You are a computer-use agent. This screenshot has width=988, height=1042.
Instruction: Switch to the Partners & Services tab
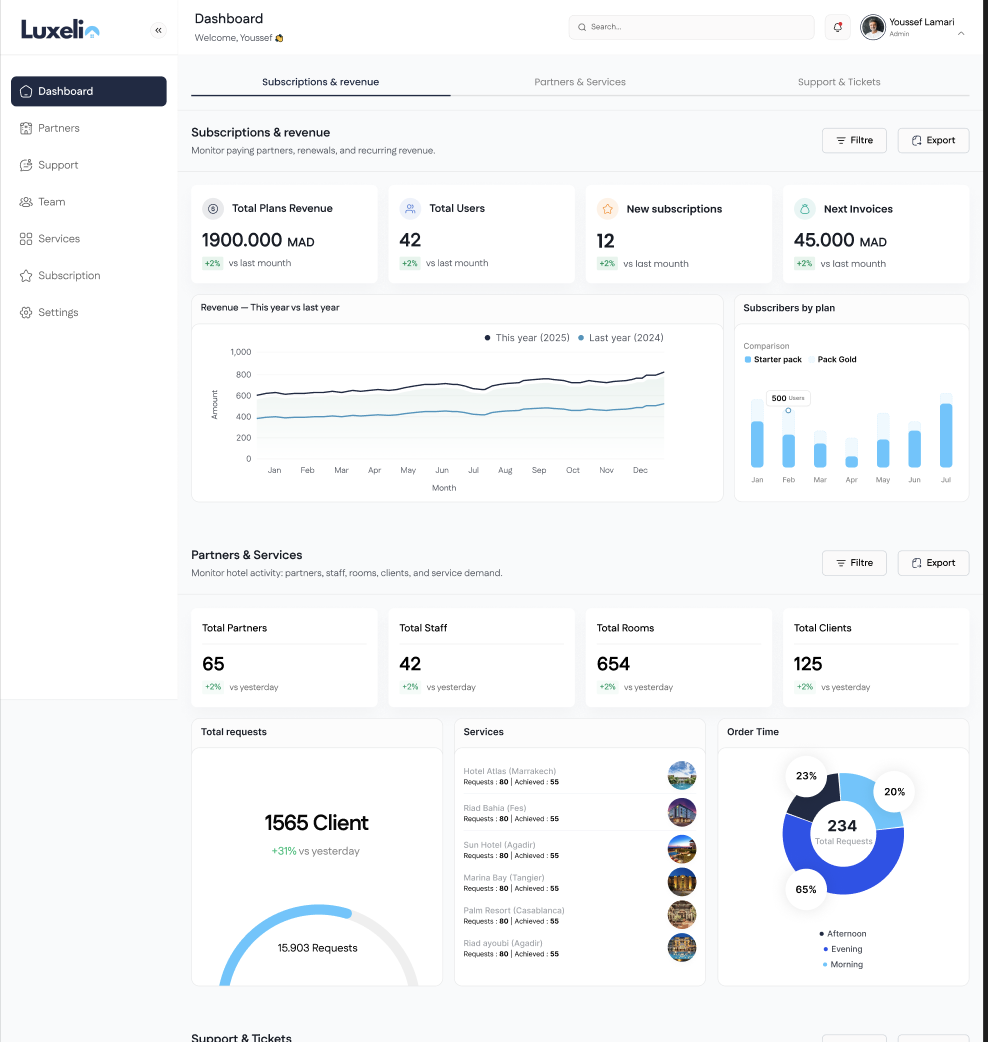tap(580, 82)
